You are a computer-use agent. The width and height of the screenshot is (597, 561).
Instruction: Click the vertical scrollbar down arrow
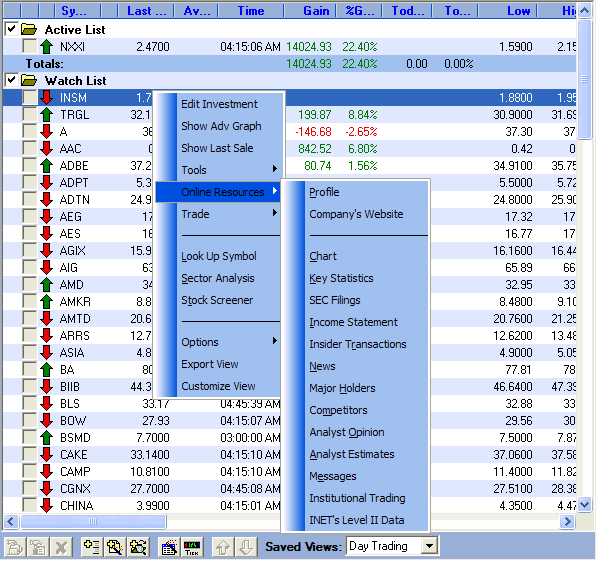coord(584,505)
